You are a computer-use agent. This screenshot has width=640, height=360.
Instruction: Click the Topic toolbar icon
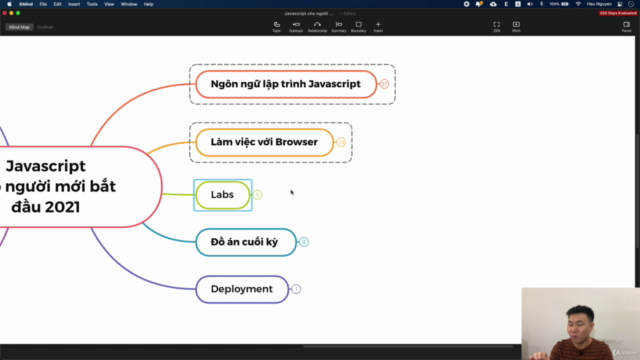pyautogui.click(x=277, y=27)
